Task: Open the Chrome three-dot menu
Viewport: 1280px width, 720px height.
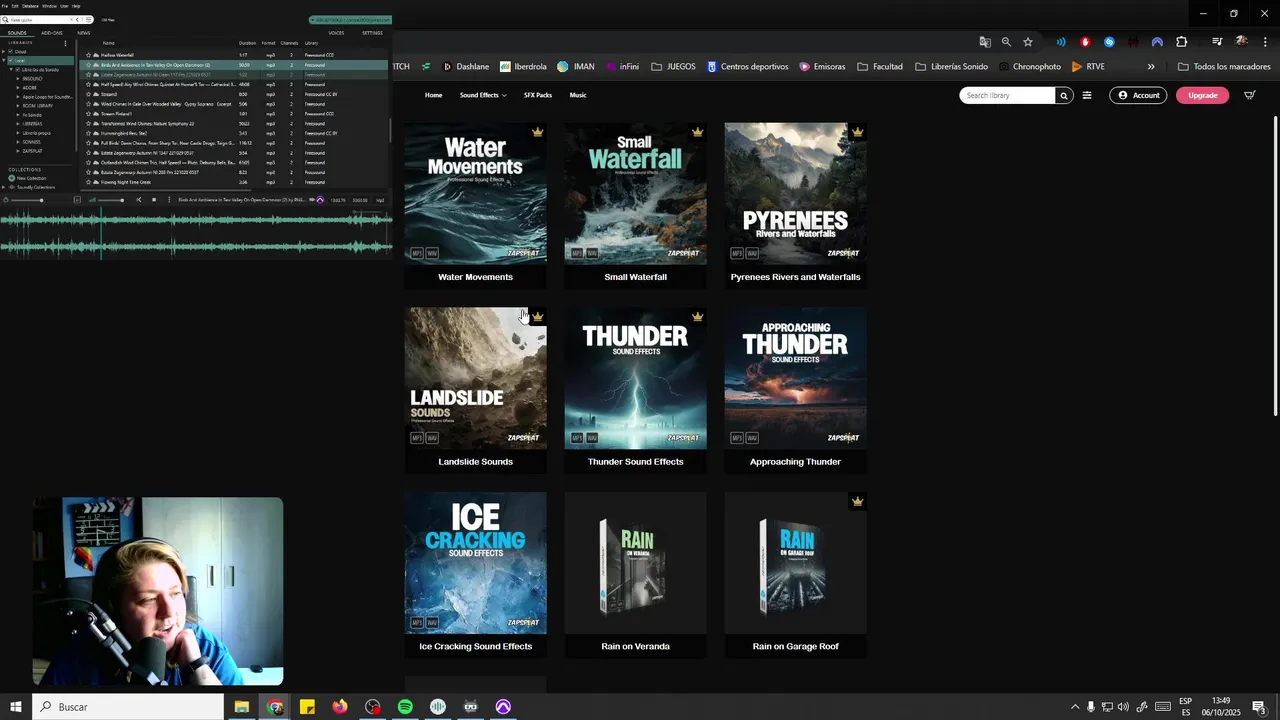Action: (x=1265, y=42)
